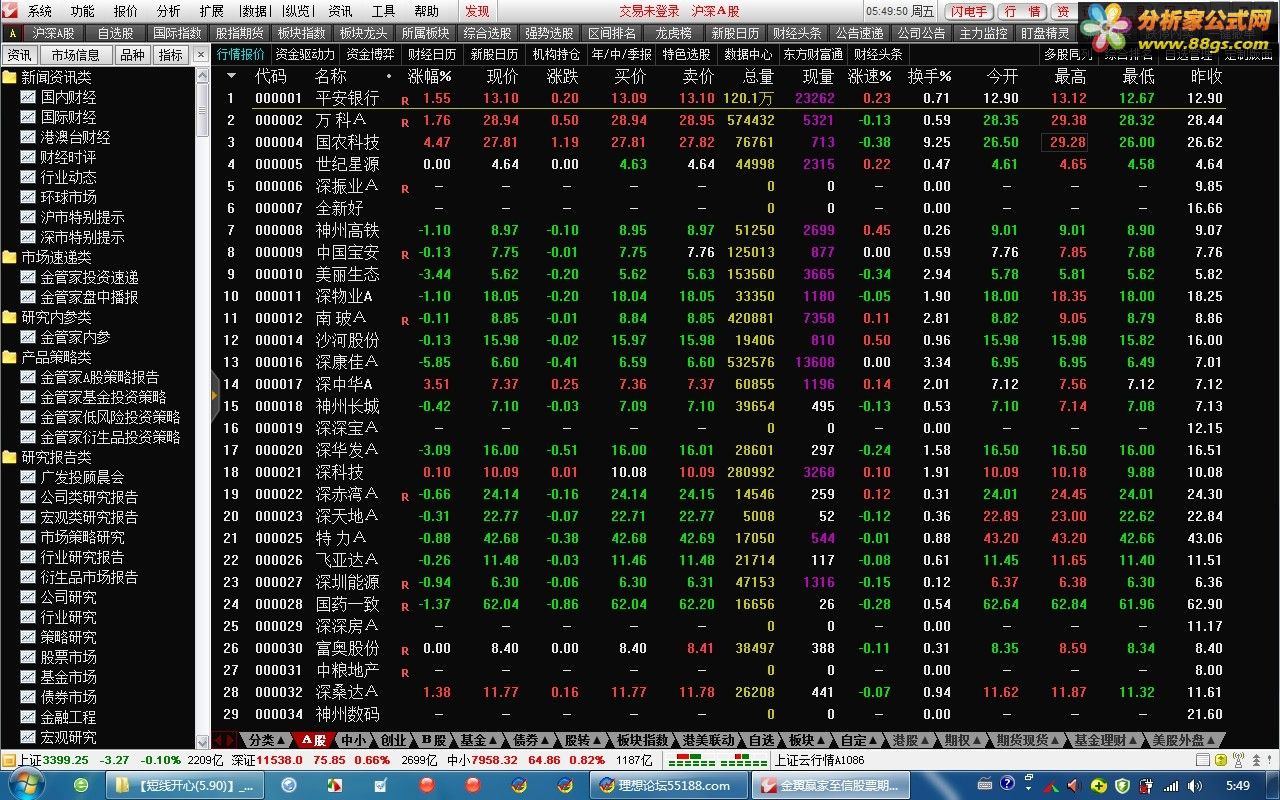Screen dimensions: 1280x800
Task: Click the first red ball icon in taskbar
Action: (427, 785)
